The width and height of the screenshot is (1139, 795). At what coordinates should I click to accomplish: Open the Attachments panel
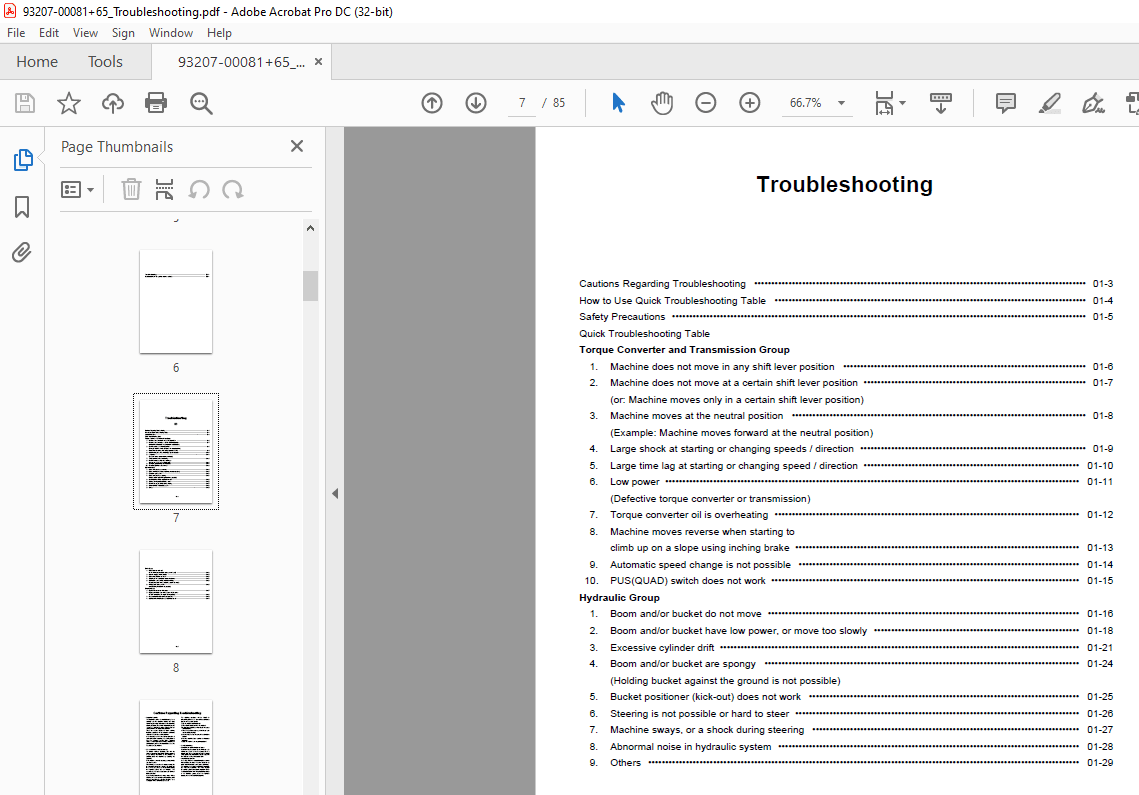pos(21,252)
